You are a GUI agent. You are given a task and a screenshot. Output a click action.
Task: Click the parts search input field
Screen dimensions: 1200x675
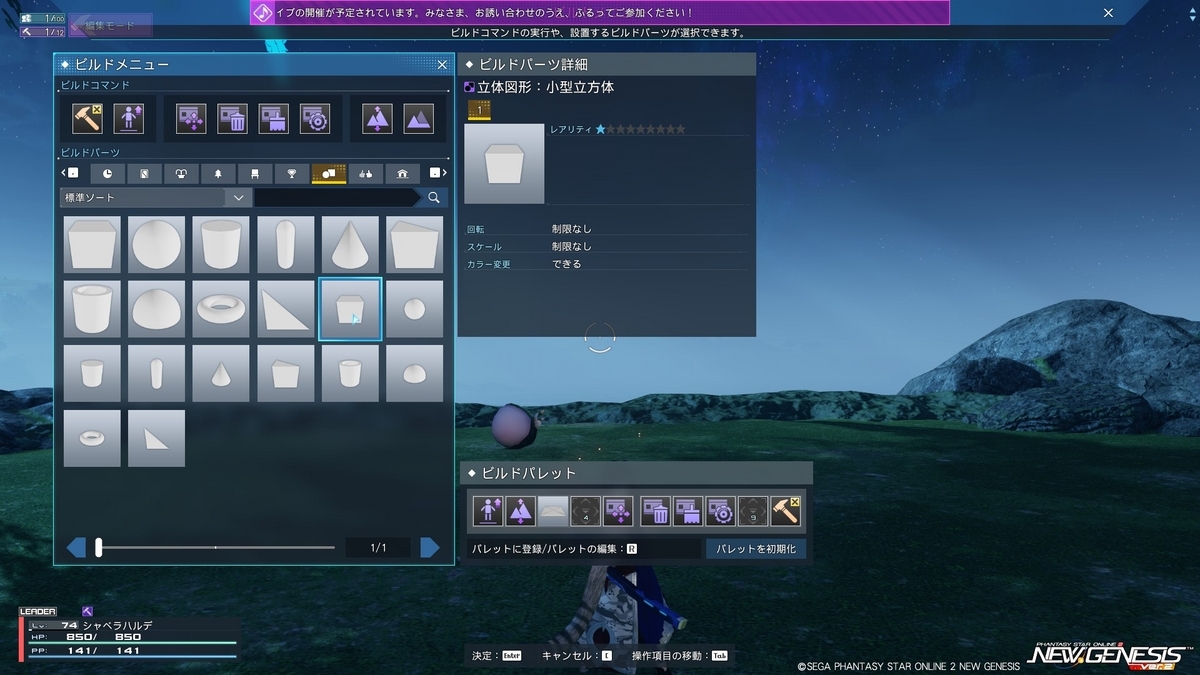pyautogui.click(x=337, y=198)
